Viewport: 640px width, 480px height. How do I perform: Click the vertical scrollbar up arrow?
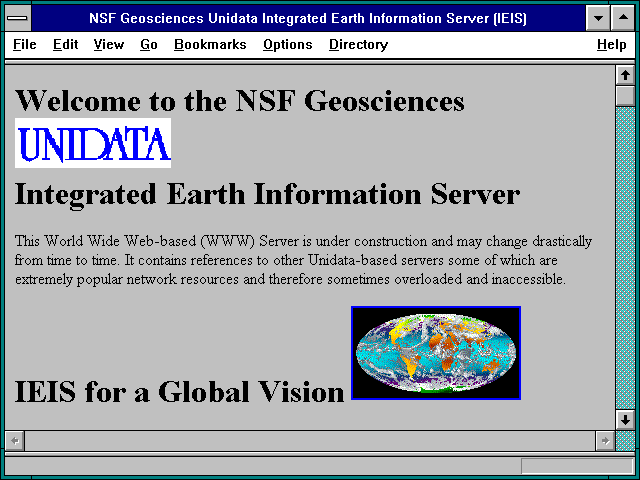(x=625, y=76)
